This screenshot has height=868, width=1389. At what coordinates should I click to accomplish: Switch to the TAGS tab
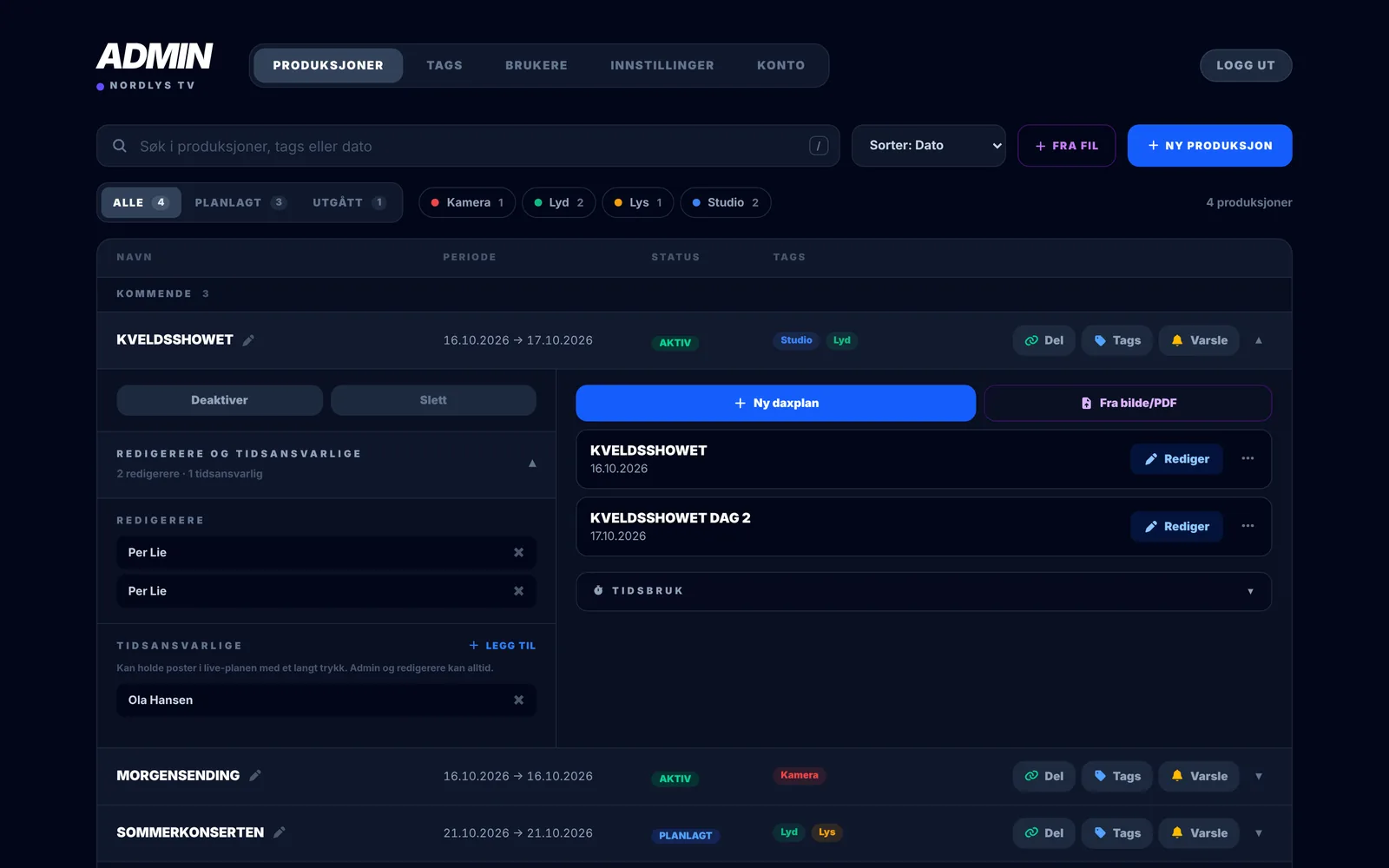[444, 65]
